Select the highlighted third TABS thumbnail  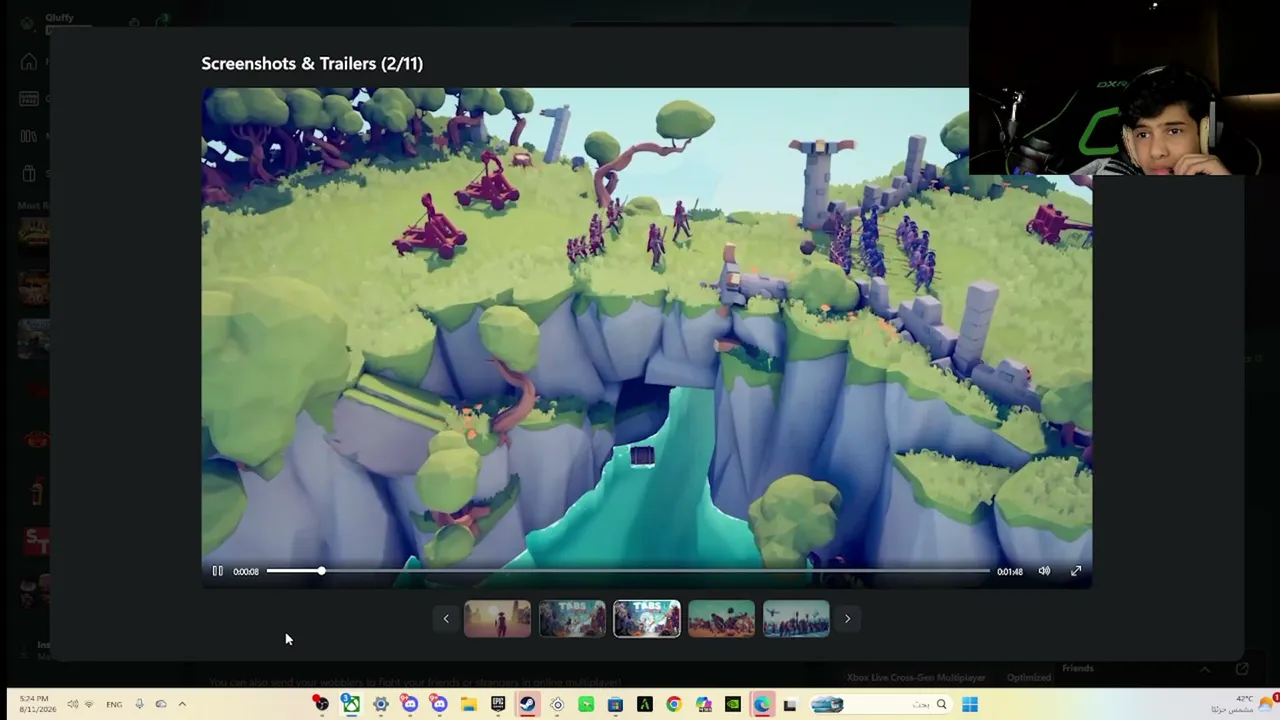pos(647,619)
